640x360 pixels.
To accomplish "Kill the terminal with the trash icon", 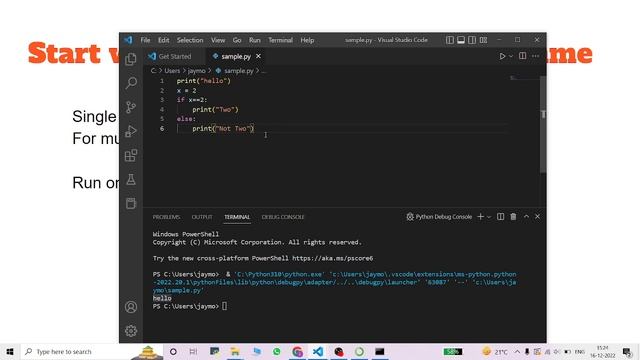I will 513,217.
